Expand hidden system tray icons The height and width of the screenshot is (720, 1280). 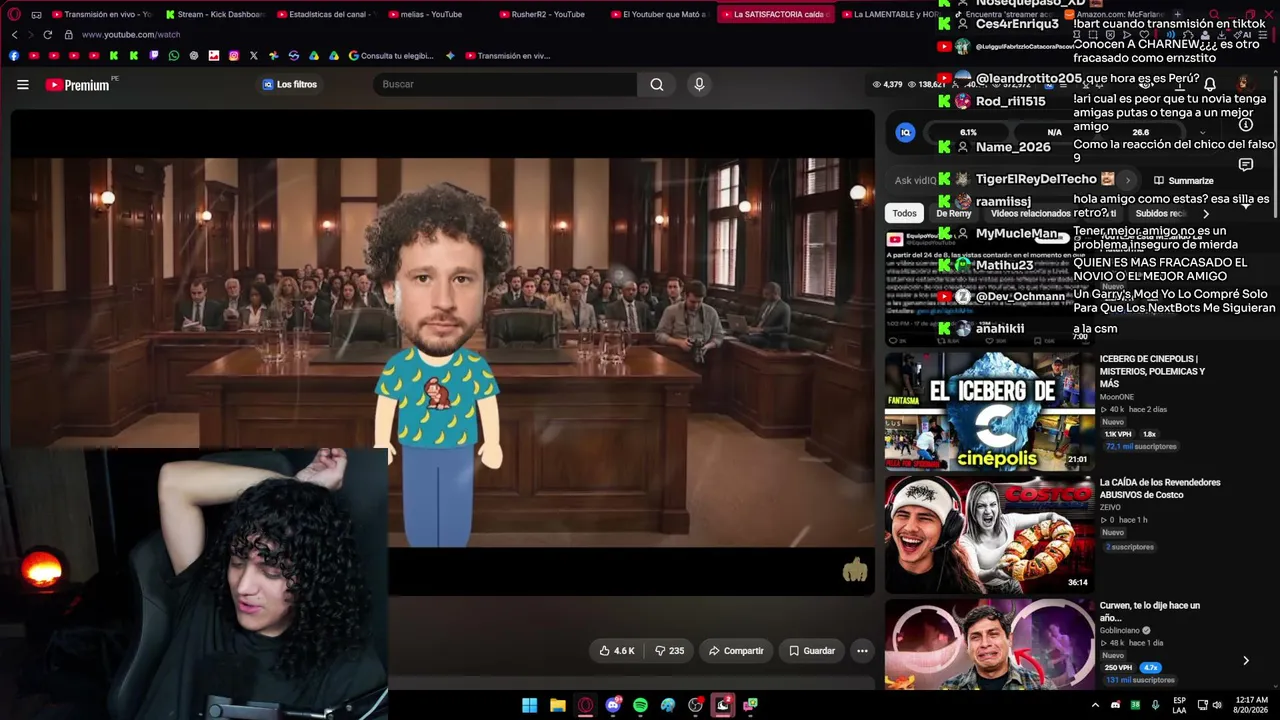pos(1095,705)
